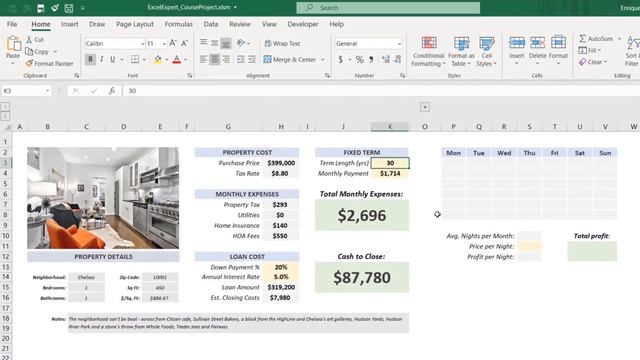The image size is (640, 360).
Task: Click the Accounting dollar format icon
Action: coord(340,60)
